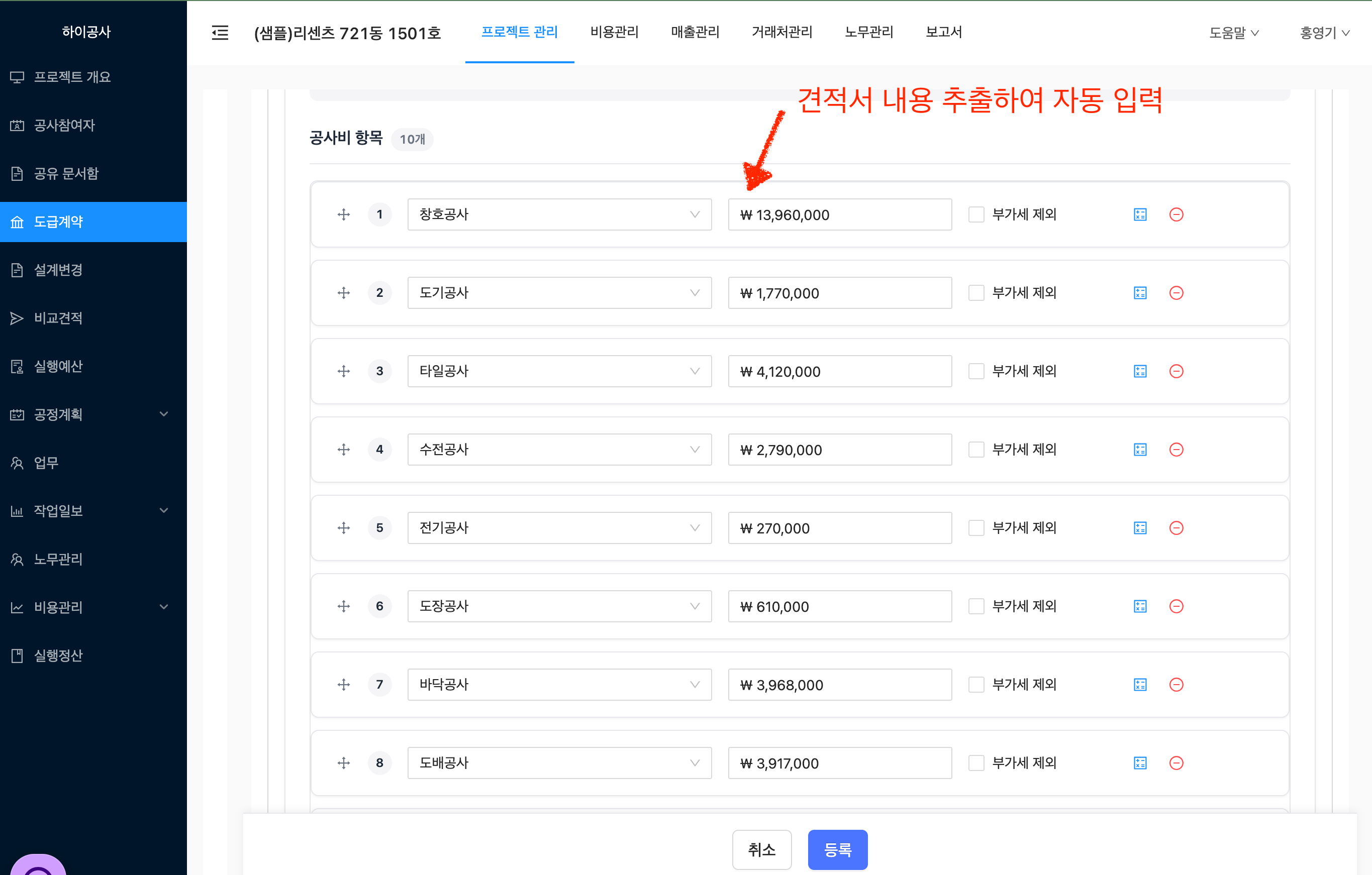Click the move handle icon of row 7
1372x875 pixels.
(344, 684)
